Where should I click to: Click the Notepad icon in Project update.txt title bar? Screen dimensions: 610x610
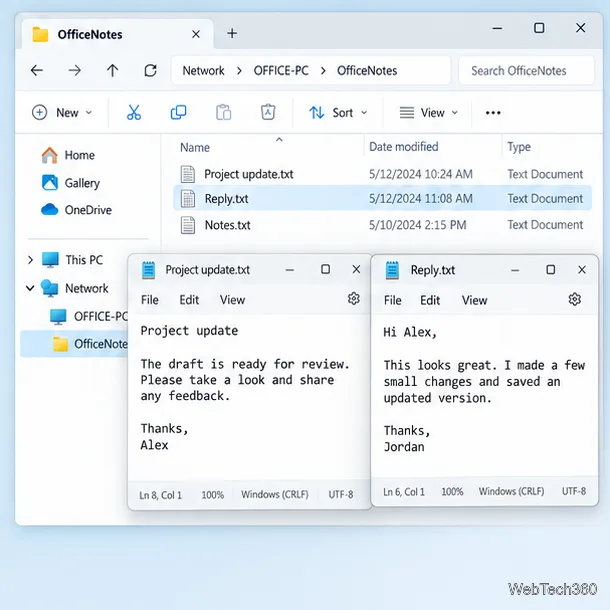click(x=148, y=270)
